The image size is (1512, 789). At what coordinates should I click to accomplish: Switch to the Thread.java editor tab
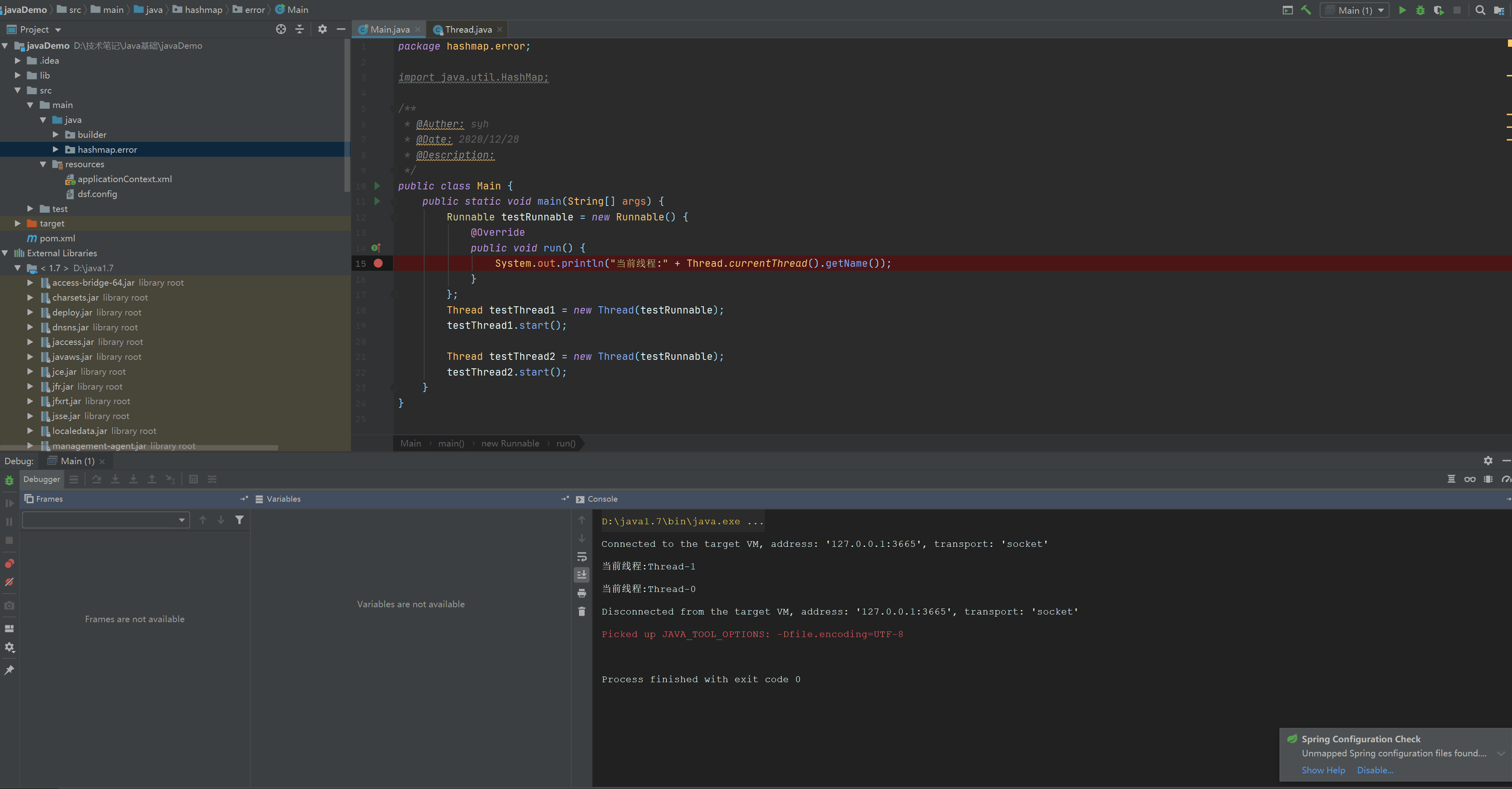(x=468, y=29)
